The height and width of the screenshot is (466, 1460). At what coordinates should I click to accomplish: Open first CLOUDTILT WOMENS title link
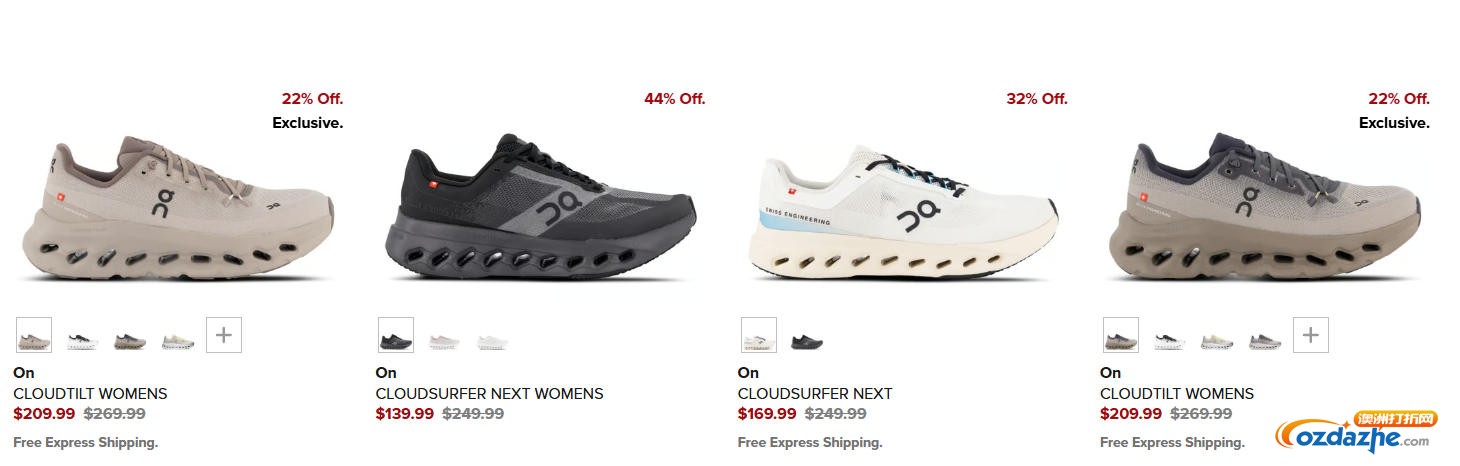click(90, 393)
